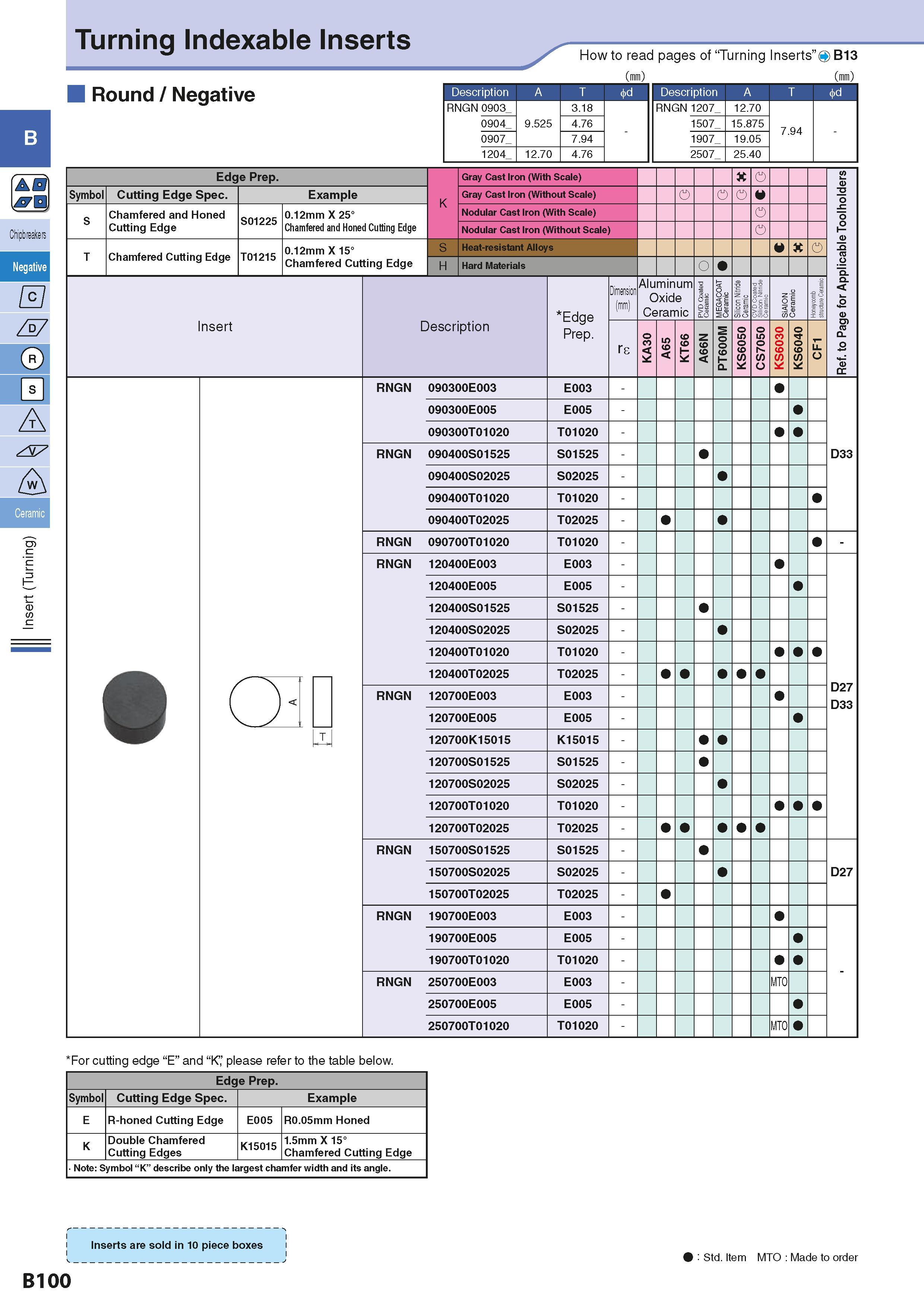This screenshot has width=924, height=1307.
Task: Open the B section tab
Action: (25, 138)
